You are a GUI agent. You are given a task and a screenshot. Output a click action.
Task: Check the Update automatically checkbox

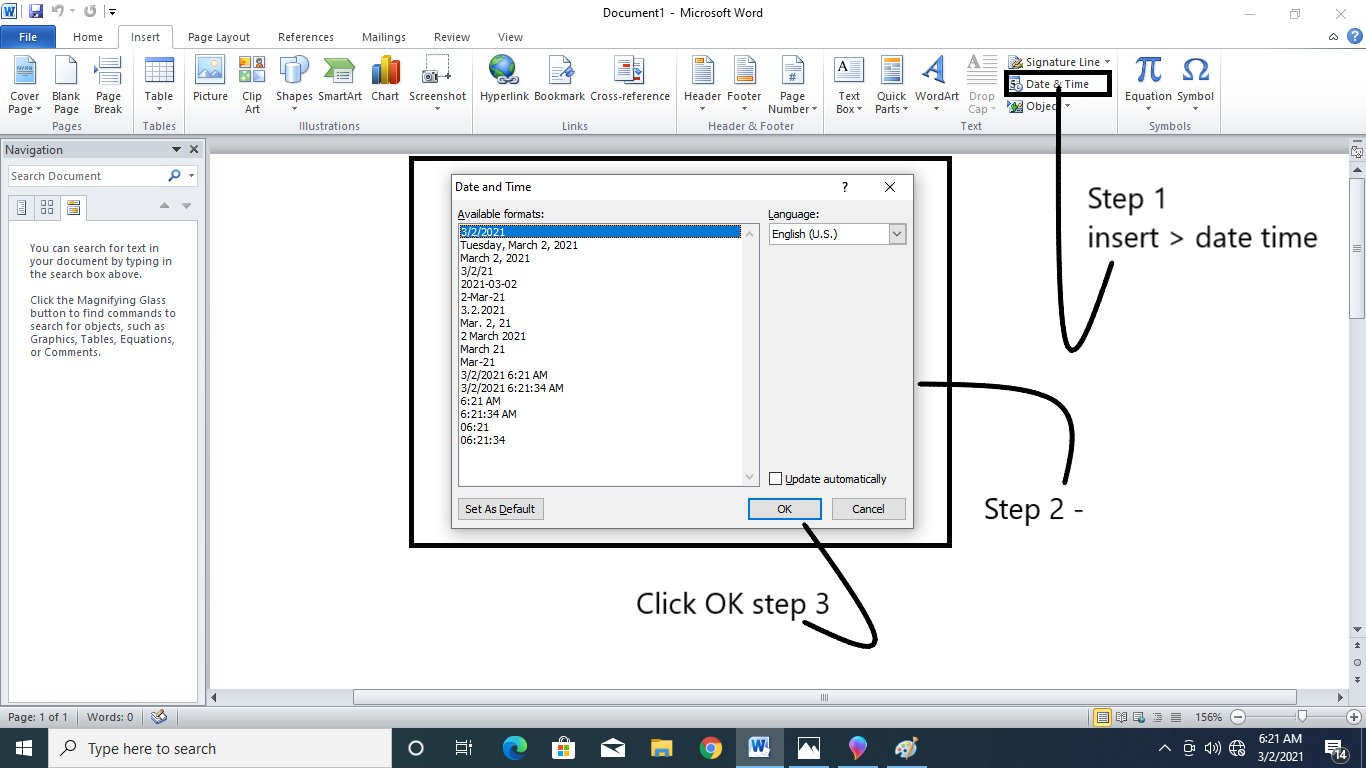(x=775, y=479)
